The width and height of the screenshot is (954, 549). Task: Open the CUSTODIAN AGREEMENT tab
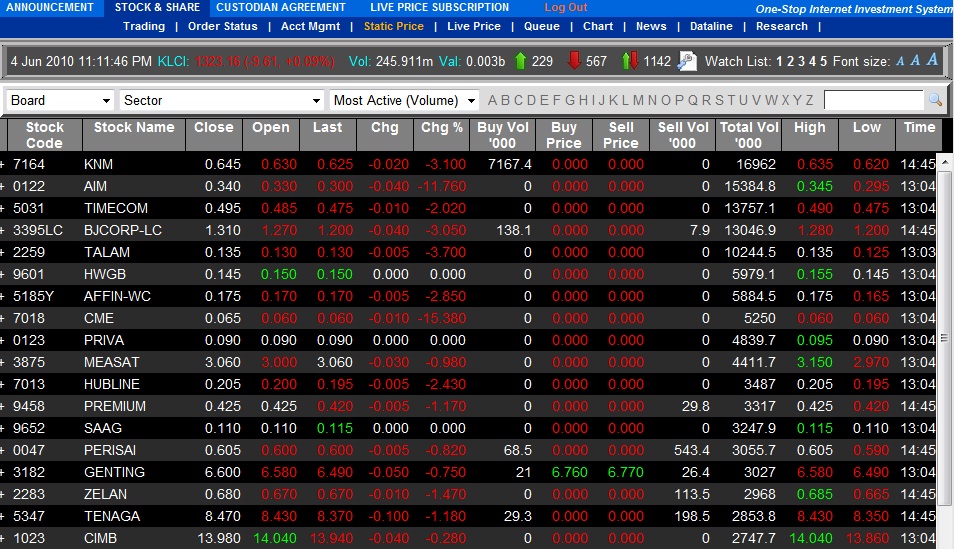pos(281,7)
